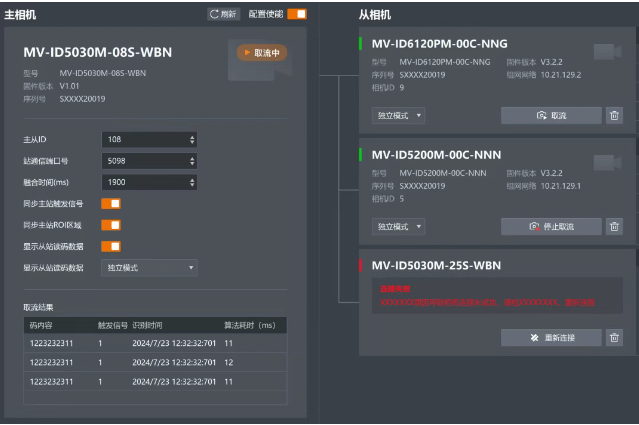The height and width of the screenshot is (425, 639).
Task: Click the 取流中 streaming status badge
Action: [x=262, y=53]
